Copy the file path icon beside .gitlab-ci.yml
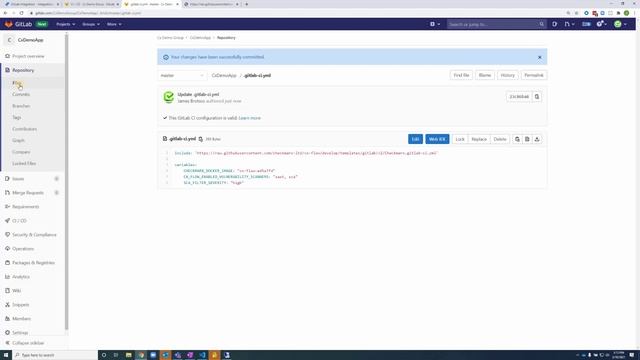The width and height of the screenshot is (640, 360). (200, 139)
